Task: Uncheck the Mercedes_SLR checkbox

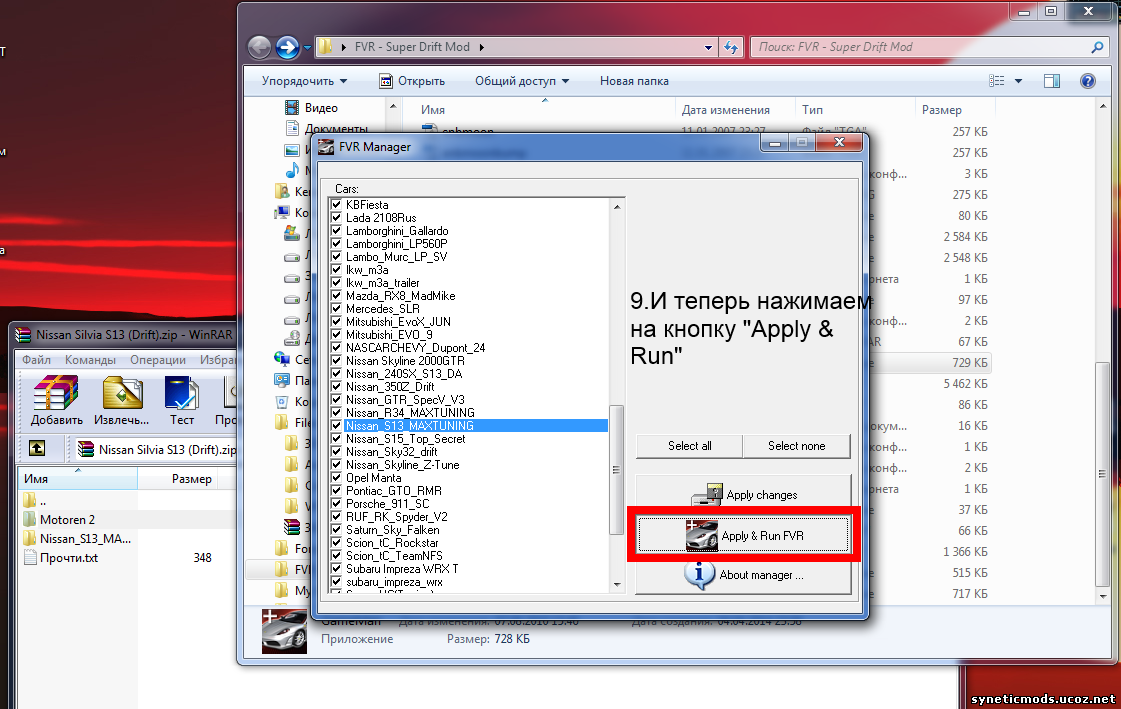Action: 337,309
